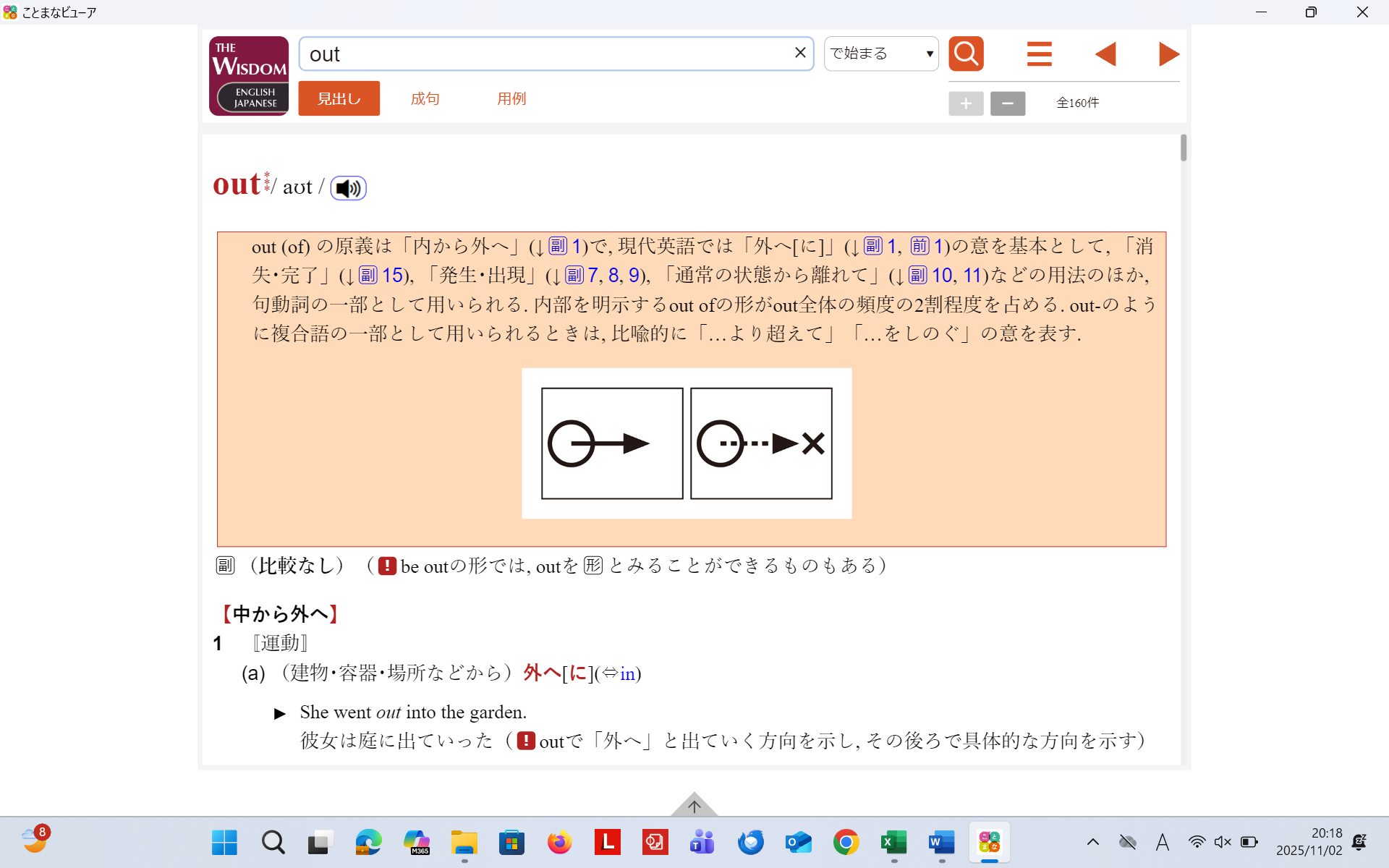Increase text size with plus button
The image size is (1389, 868).
(x=966, y=103)
